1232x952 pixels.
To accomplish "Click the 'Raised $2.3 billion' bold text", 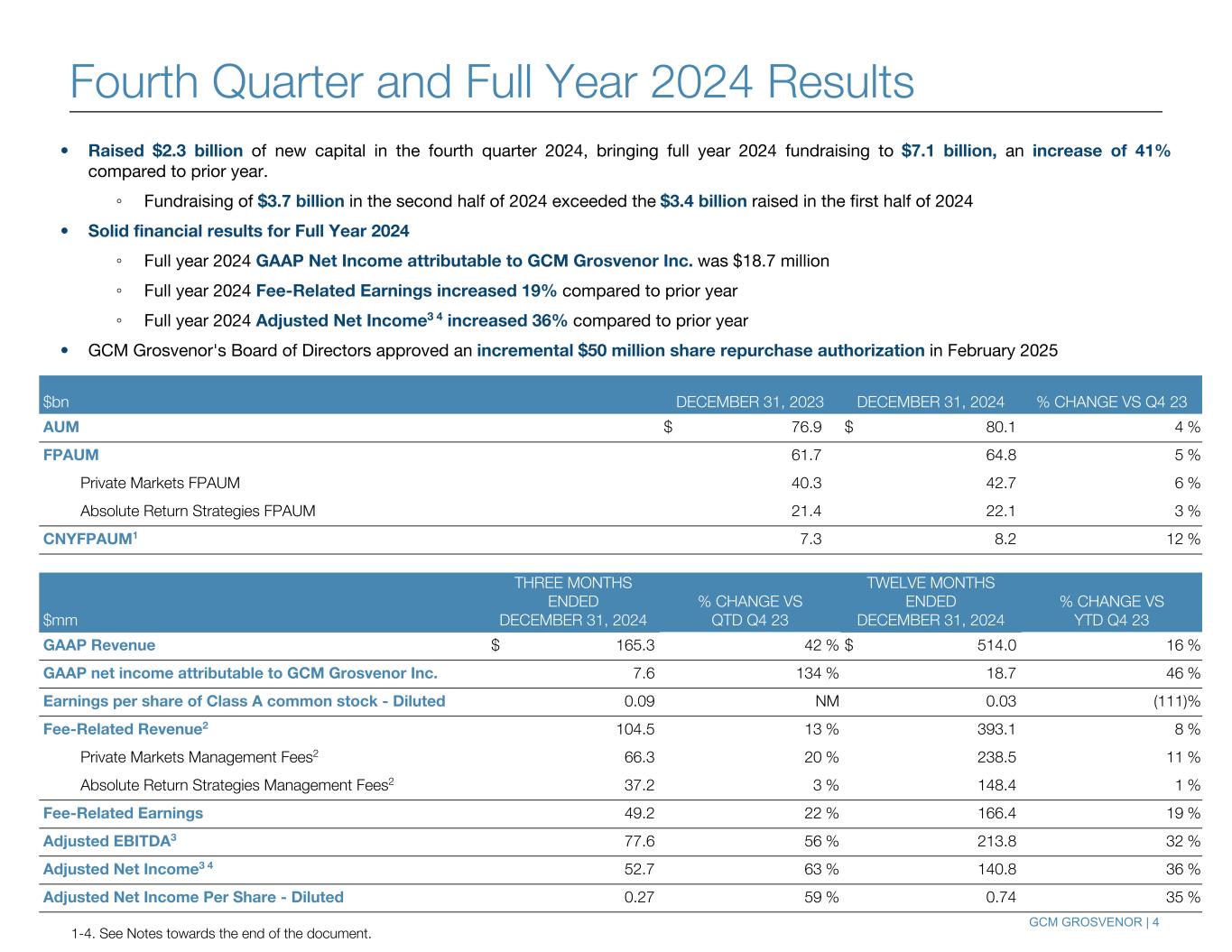I will 165,151.
